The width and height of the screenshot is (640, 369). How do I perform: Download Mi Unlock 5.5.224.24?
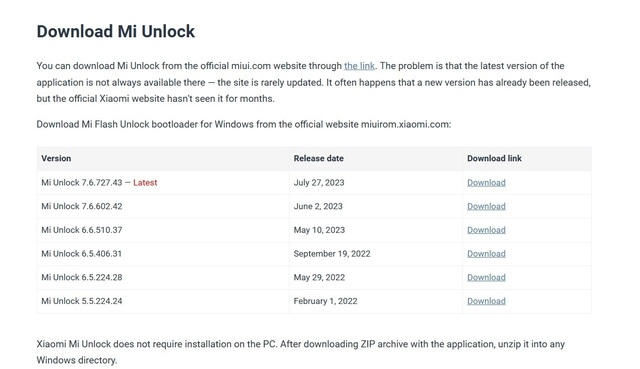[x=486, y=301]
